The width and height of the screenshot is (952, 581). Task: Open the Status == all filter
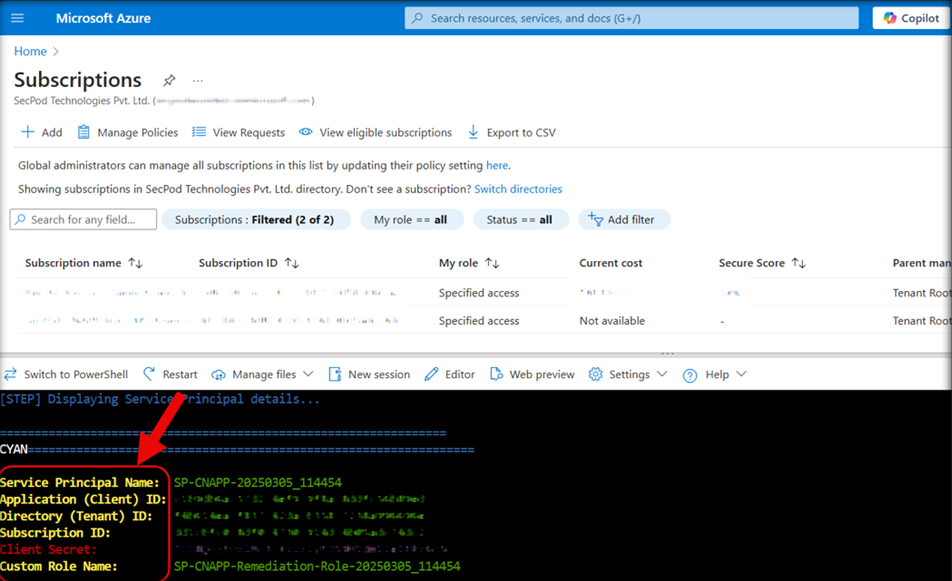point(520,219)
